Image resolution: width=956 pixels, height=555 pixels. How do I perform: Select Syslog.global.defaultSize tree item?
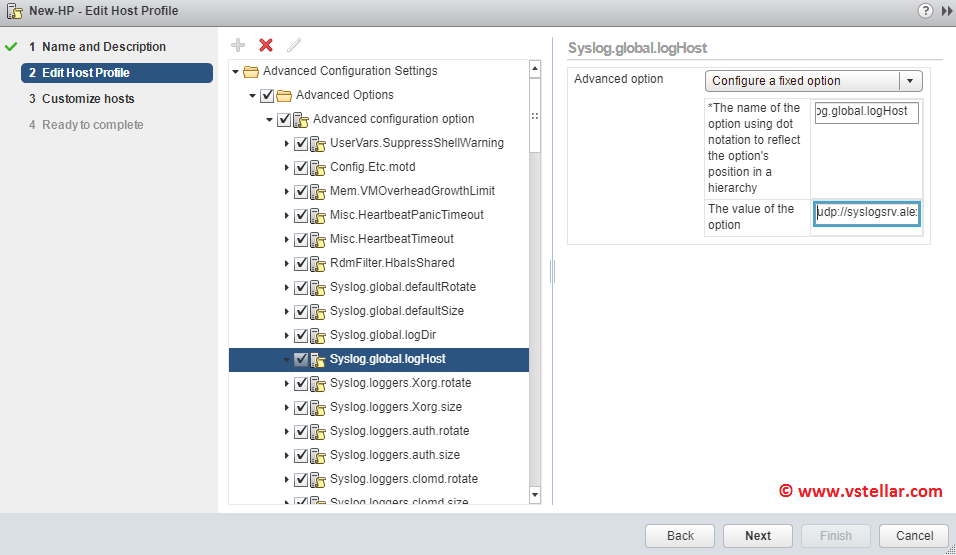pyautogui.click(x=397, y=311)
